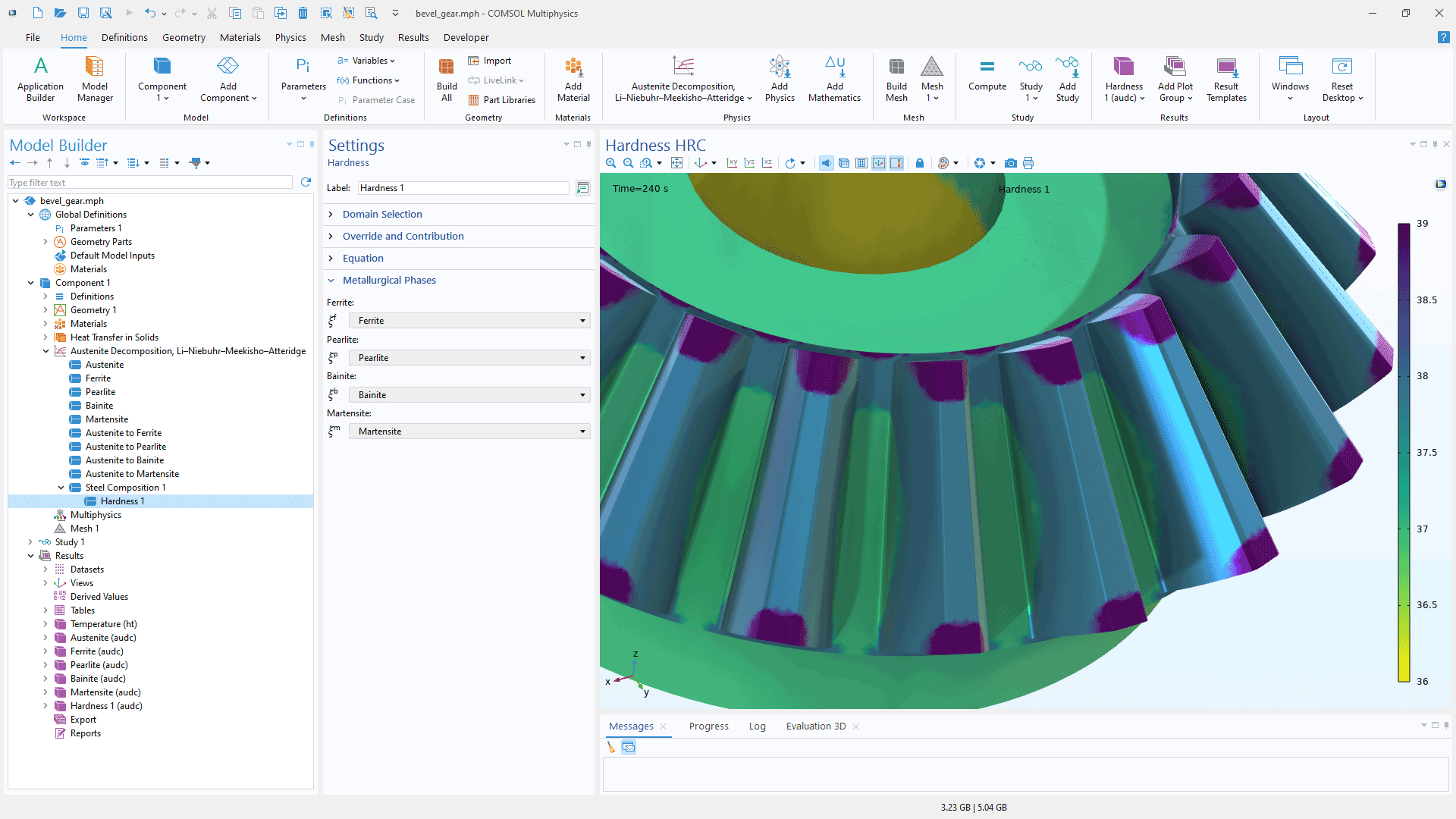Viewport: 1456px width, 819px height.
Task: Click the Model Builder filter text field
Action: 150,183
